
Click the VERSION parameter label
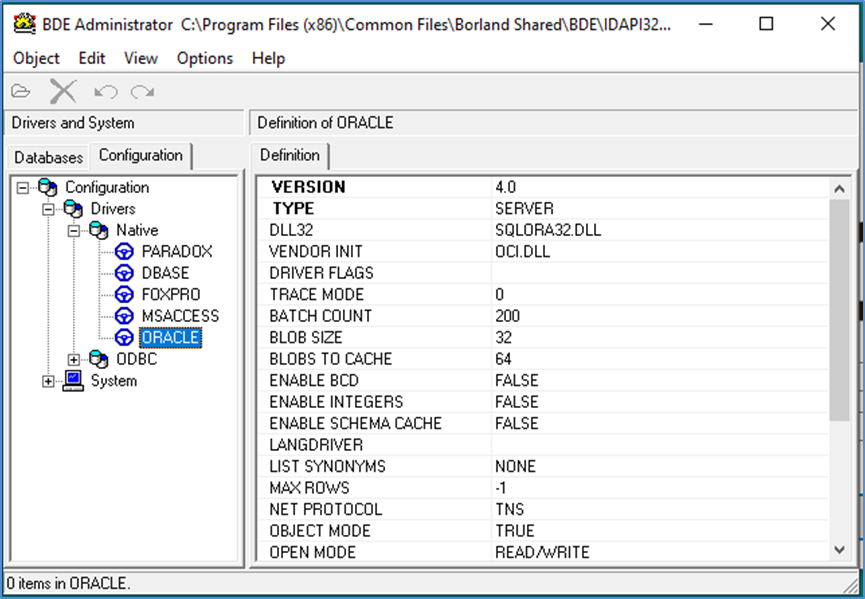pos(308,188)
